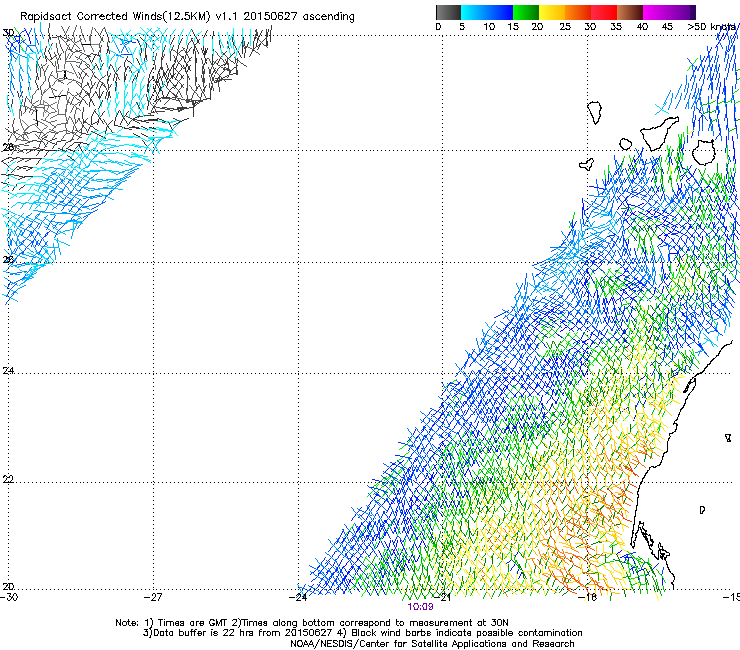Click the green 15–20 knots color segment
The image size is (740, 650).
[526, 12]
